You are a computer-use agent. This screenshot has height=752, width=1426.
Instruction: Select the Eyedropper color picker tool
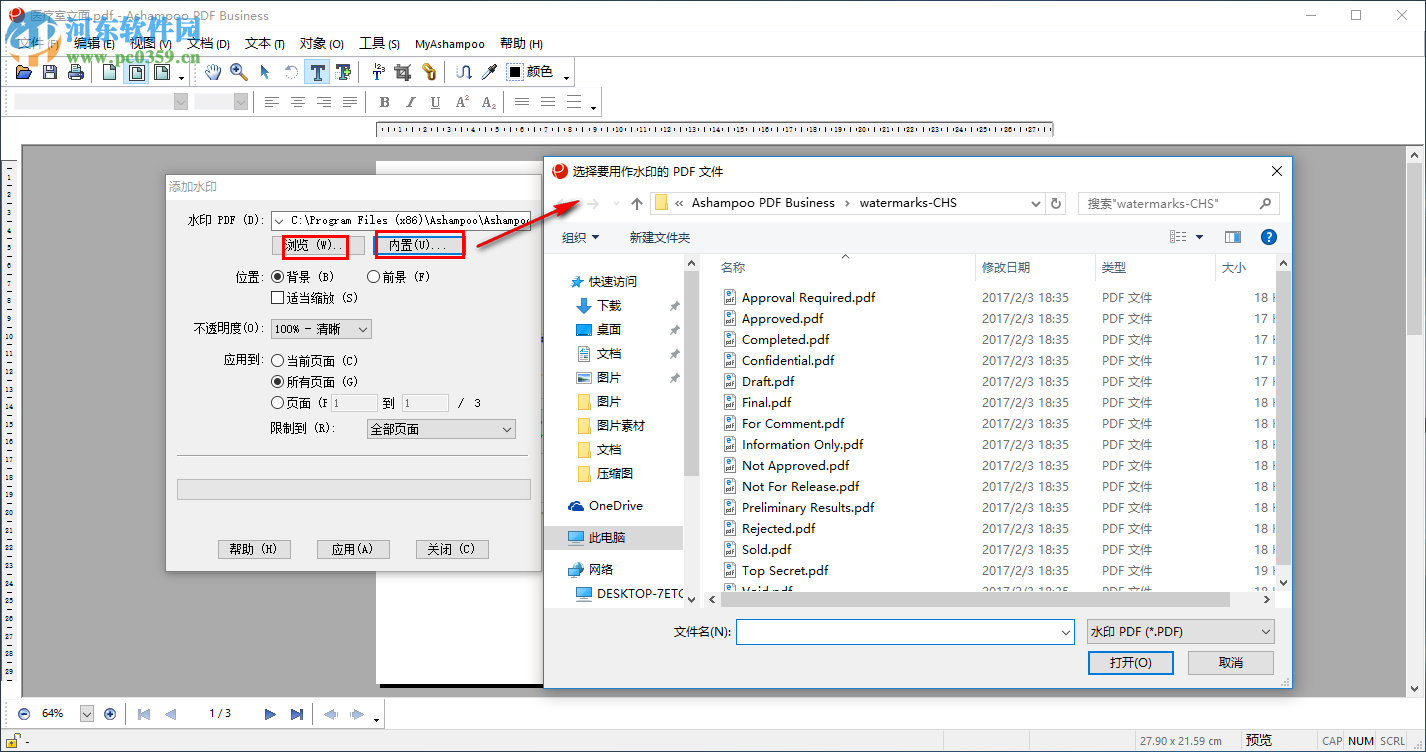(489, 72)
